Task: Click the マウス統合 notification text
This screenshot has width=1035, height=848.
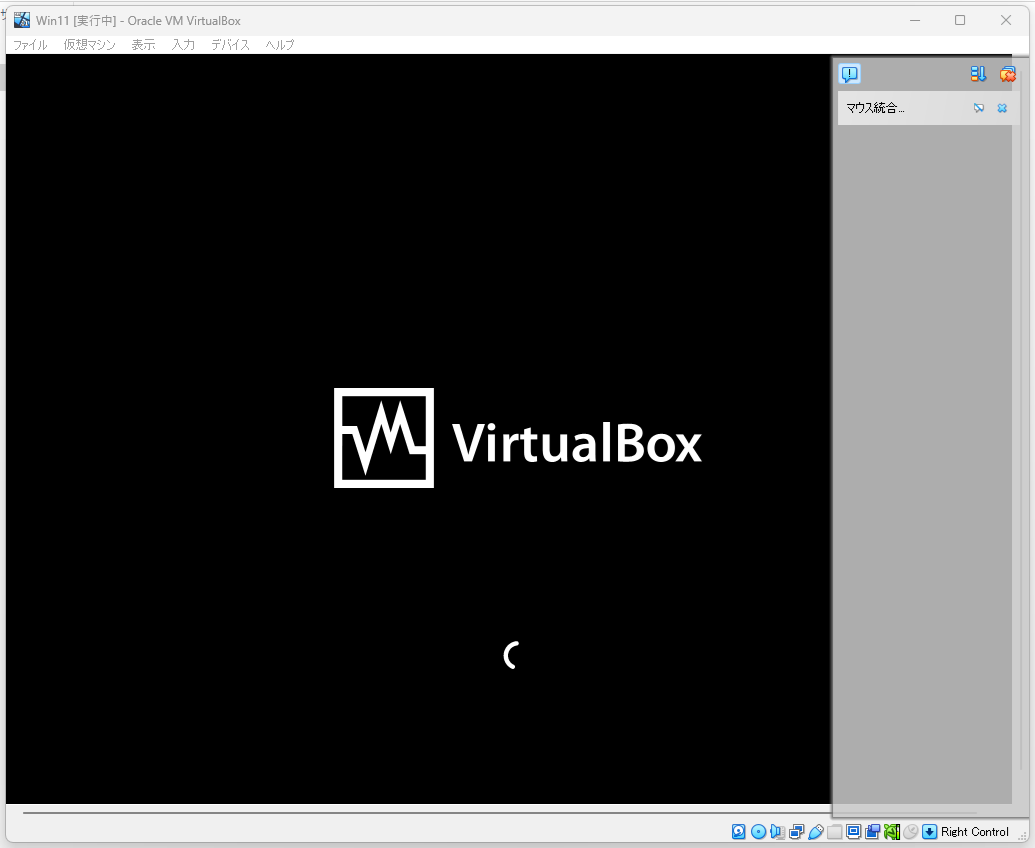Action: click(x=875, y=108)
